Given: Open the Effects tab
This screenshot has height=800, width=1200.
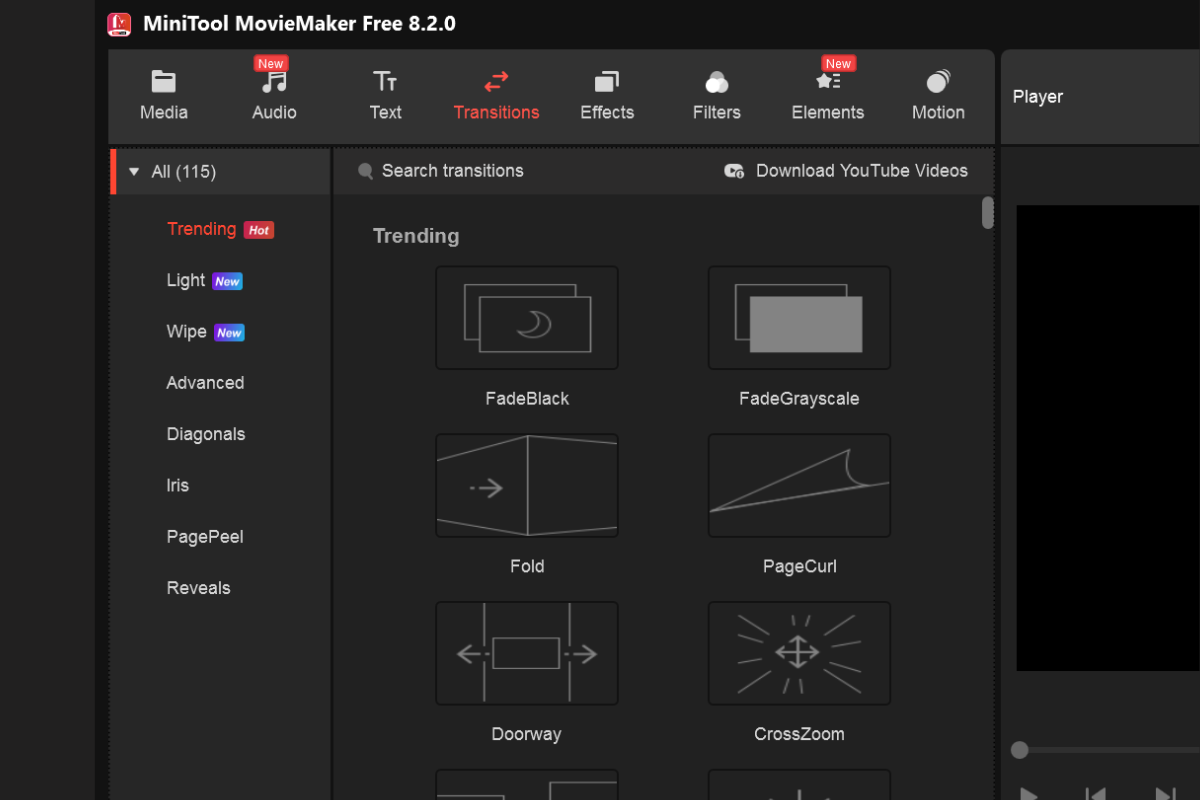Looking at the screenshot, I should tap(607, 96).
